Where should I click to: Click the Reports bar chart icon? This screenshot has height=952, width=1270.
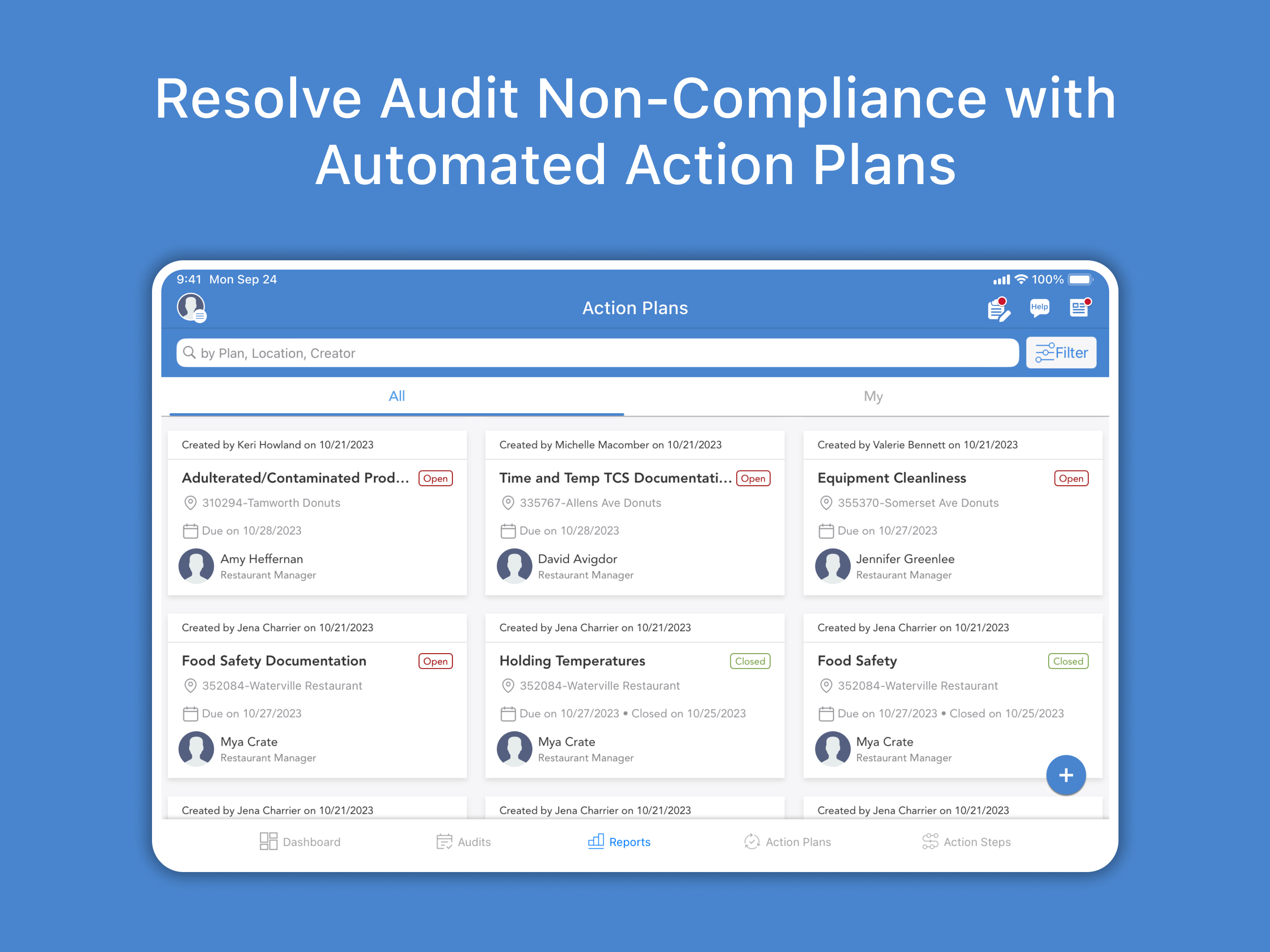(596, 841)
